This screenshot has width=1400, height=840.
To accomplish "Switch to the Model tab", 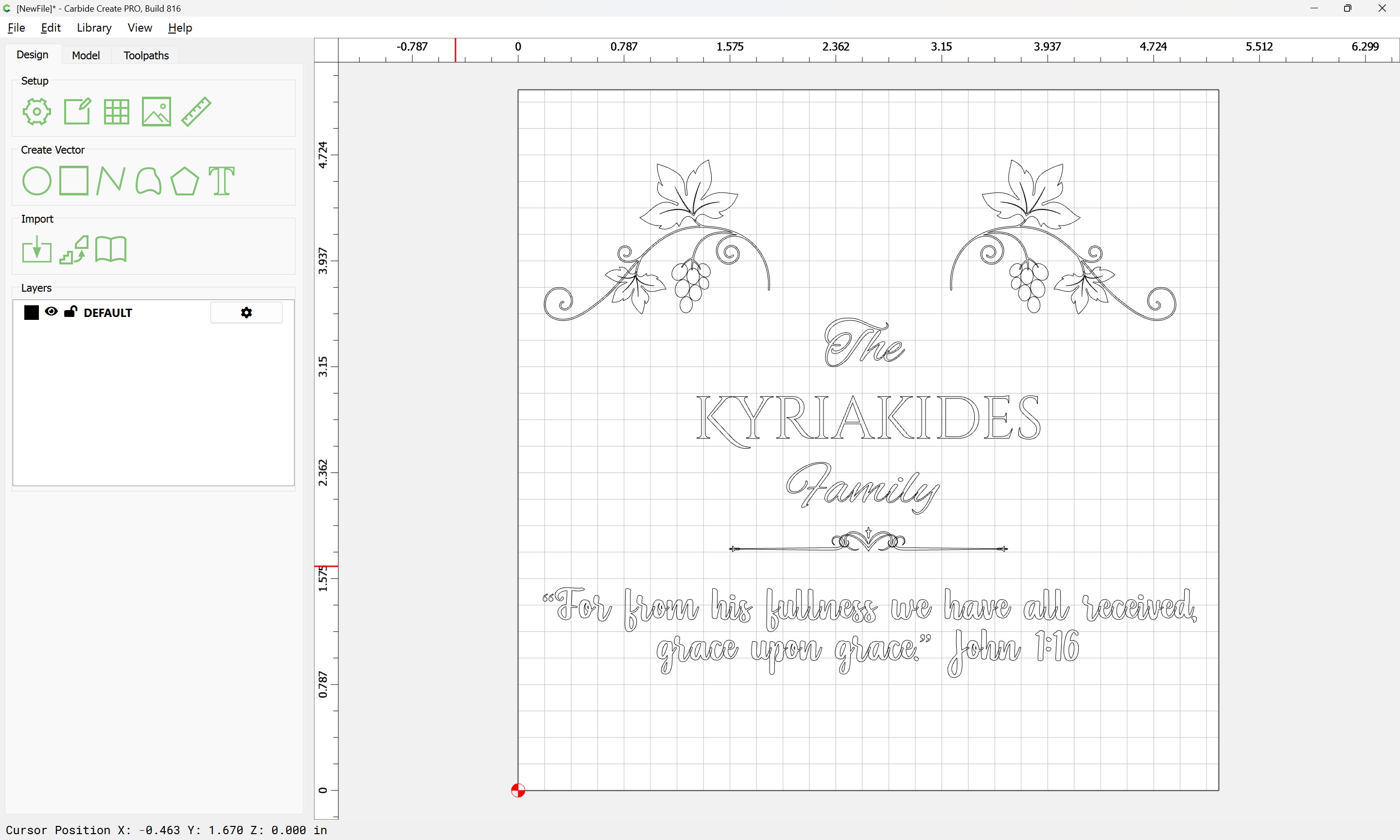I will [x=86, y=55].
